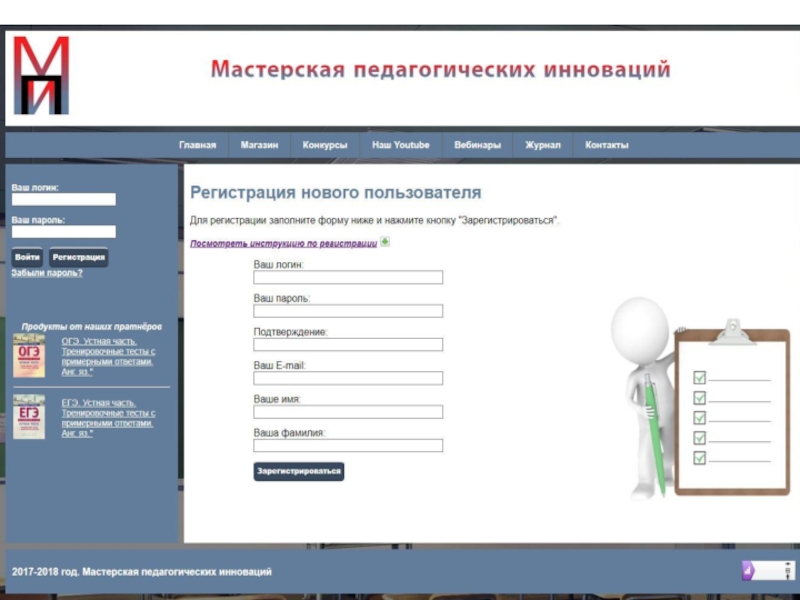Expand Посмотреть инструкцию по регистрации link
Viewport: 800px width, 600px height.
283,243
